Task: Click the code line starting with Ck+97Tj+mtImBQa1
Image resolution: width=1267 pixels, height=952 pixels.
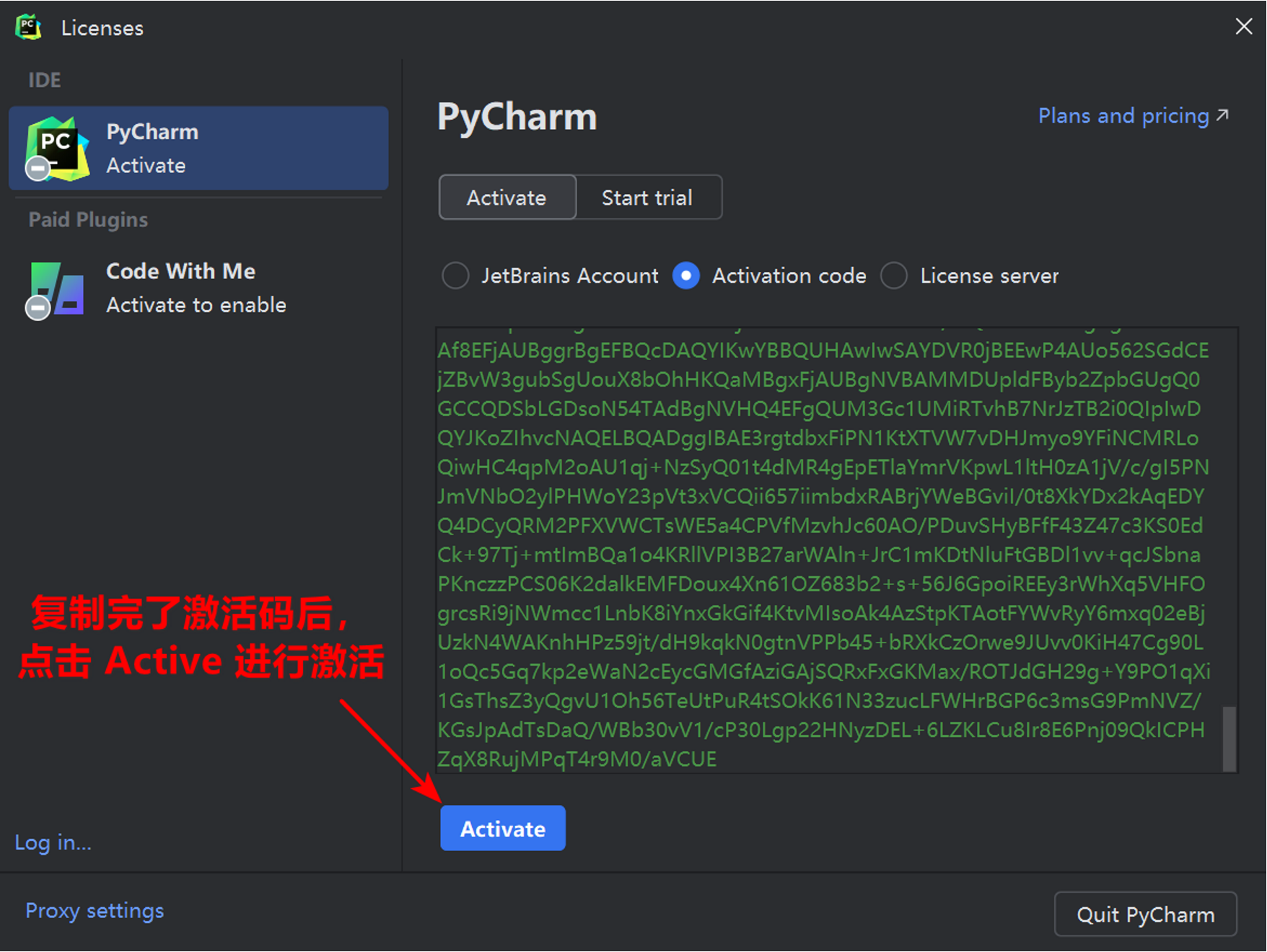Action: (820, 555)
